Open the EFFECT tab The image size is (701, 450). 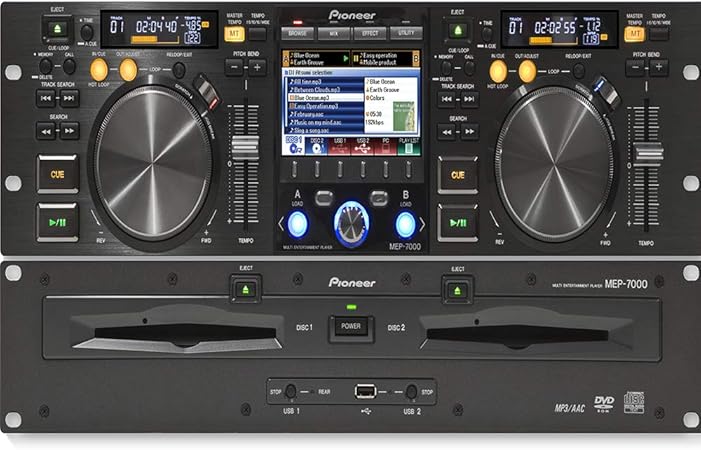(370, 33)
